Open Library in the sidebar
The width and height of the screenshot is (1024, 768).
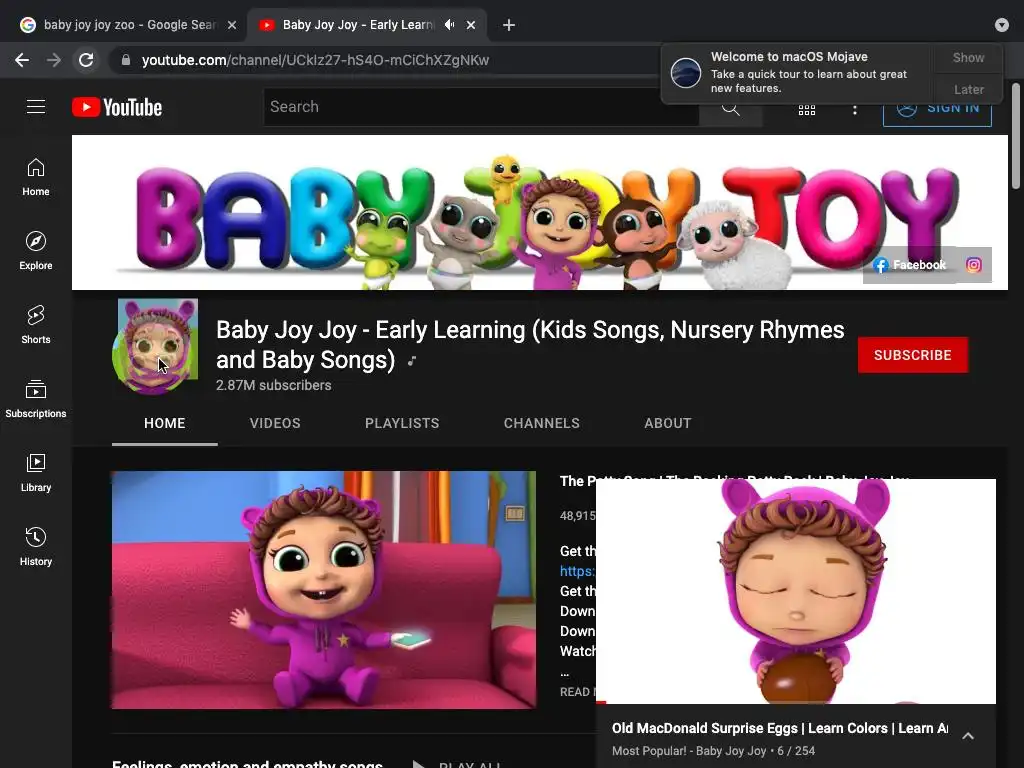36,473
